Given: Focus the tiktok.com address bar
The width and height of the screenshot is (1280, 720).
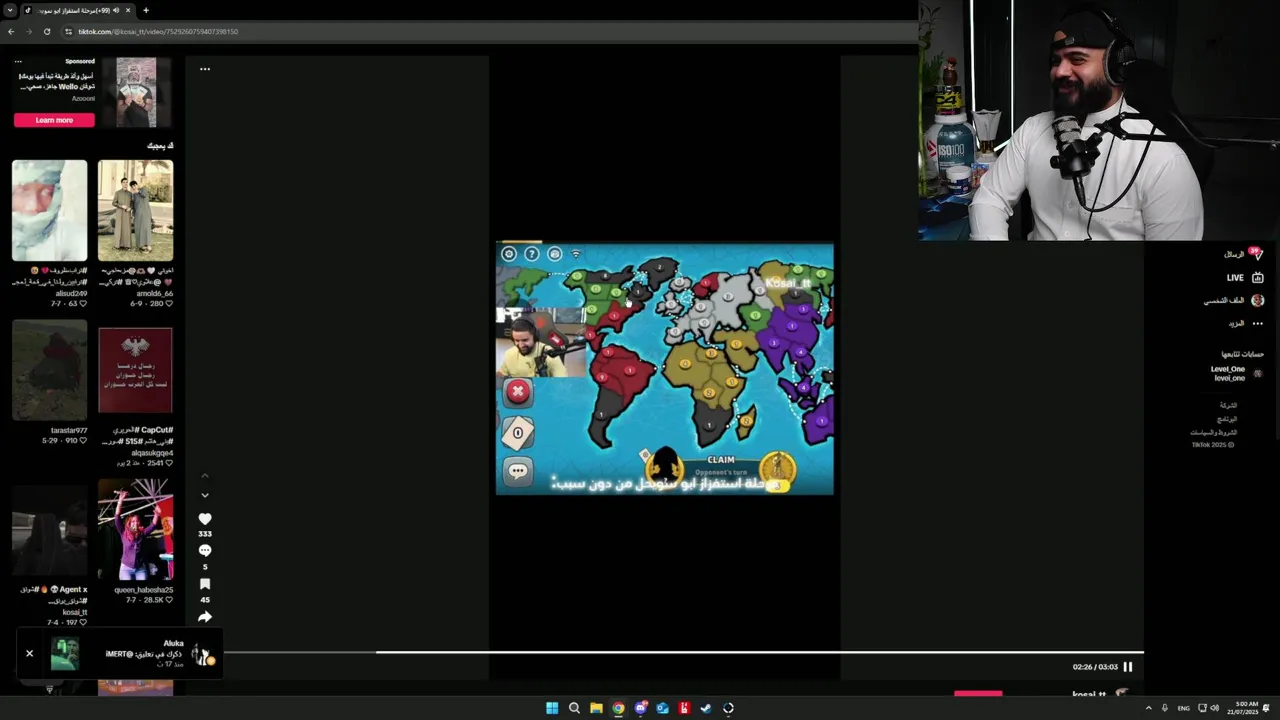Looking at the screenshot, I should (x=490, y=31).
